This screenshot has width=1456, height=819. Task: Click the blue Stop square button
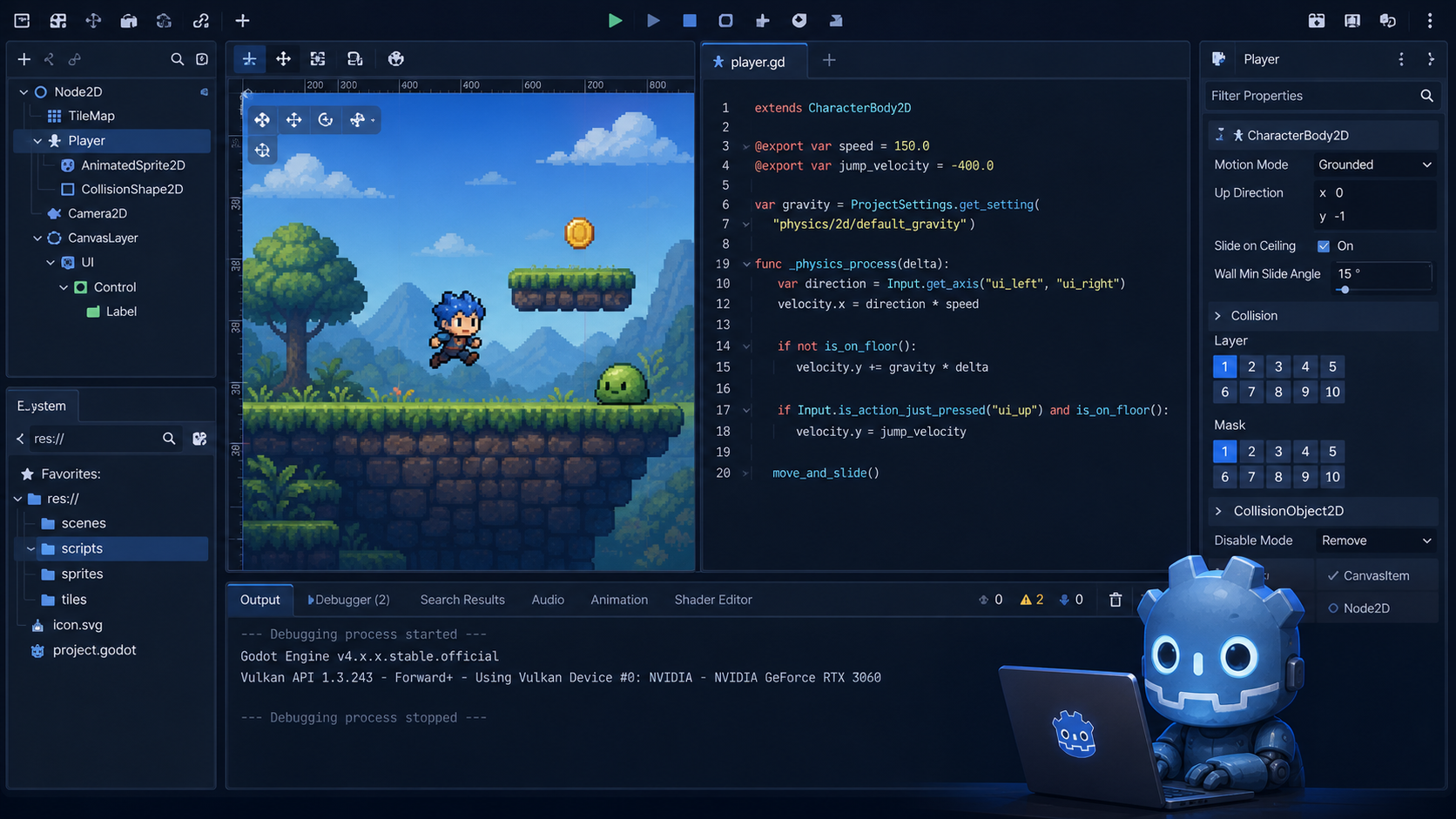click(x=690, y=20)
